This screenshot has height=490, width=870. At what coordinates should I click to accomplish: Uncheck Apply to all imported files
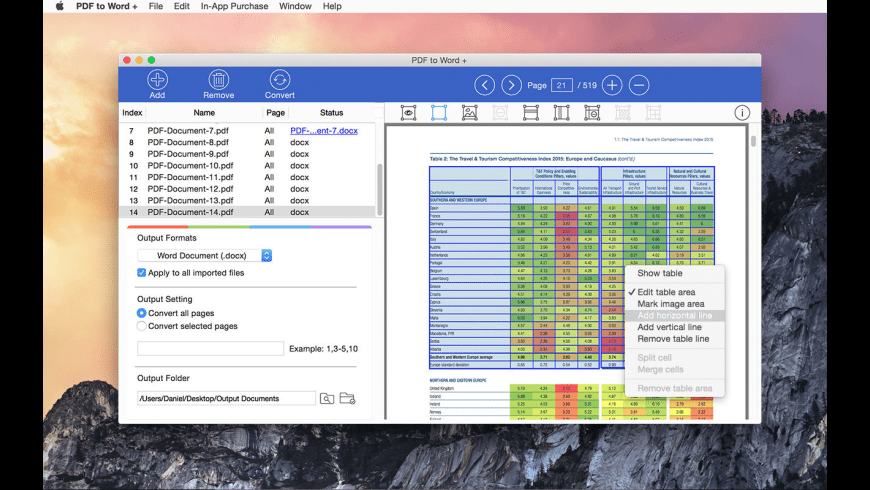point(142,272)
